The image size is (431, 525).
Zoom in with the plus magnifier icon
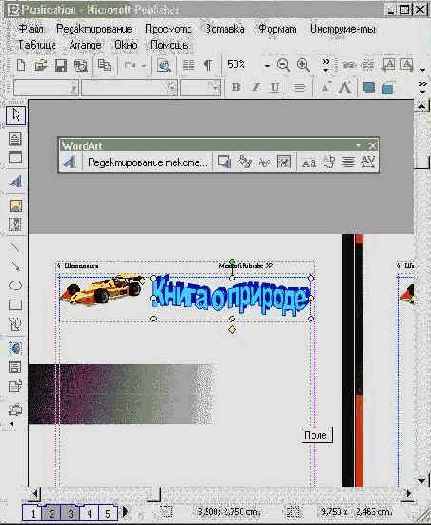tap(303, 65)
